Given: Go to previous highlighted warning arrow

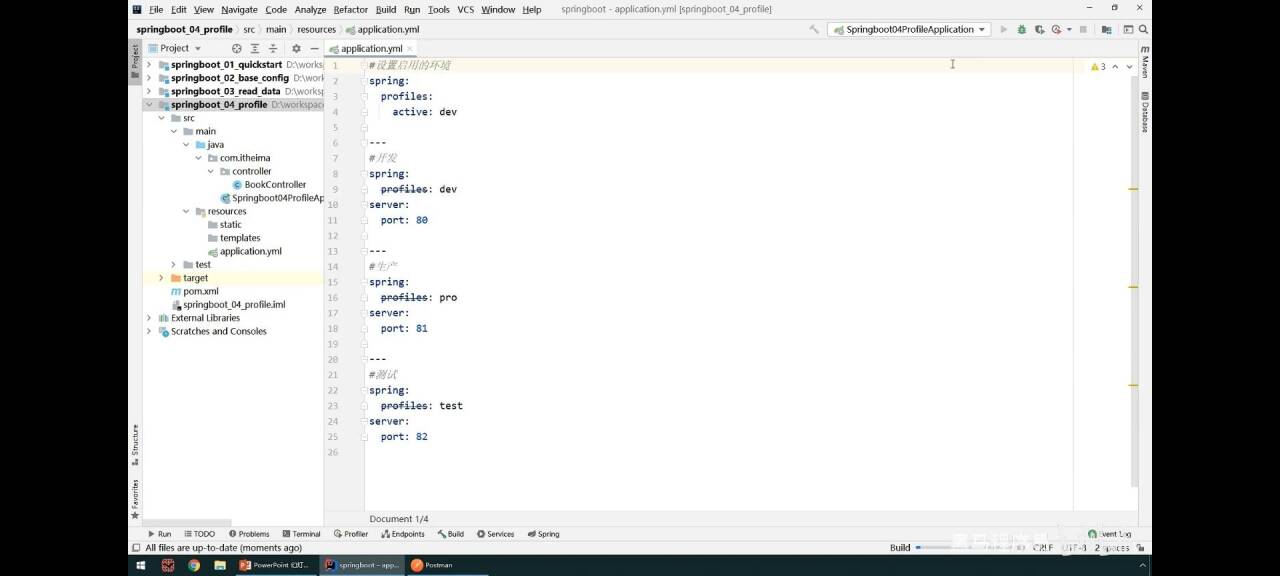Looking at the screenshot, I should coord(1116,66).
